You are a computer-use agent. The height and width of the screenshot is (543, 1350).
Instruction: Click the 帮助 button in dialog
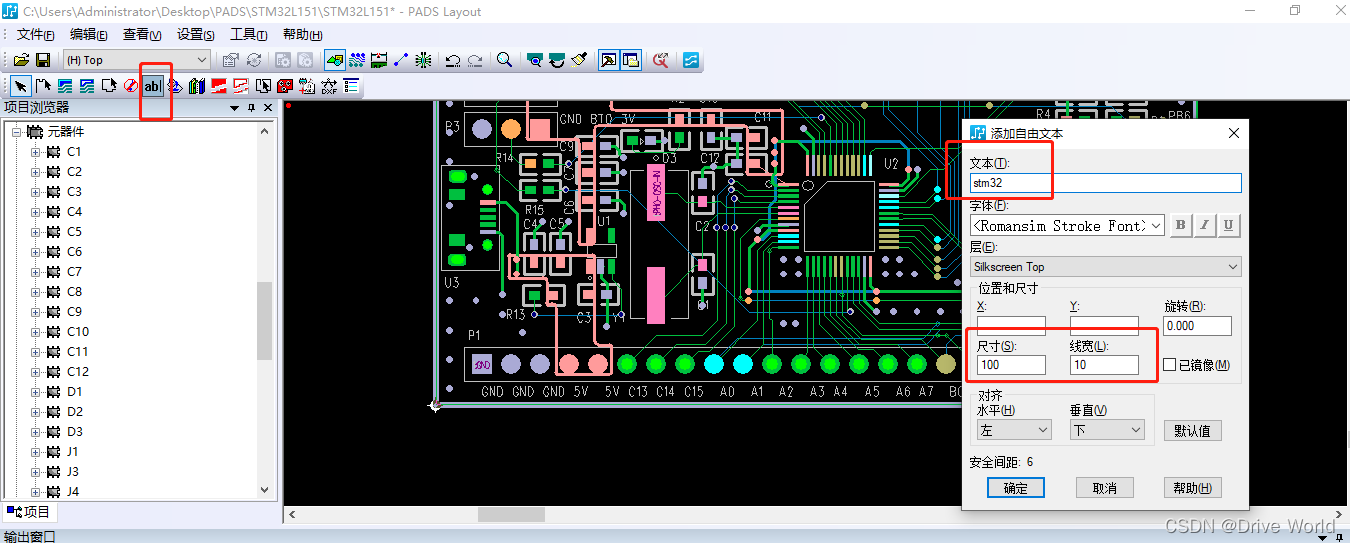pos(1192,488)
